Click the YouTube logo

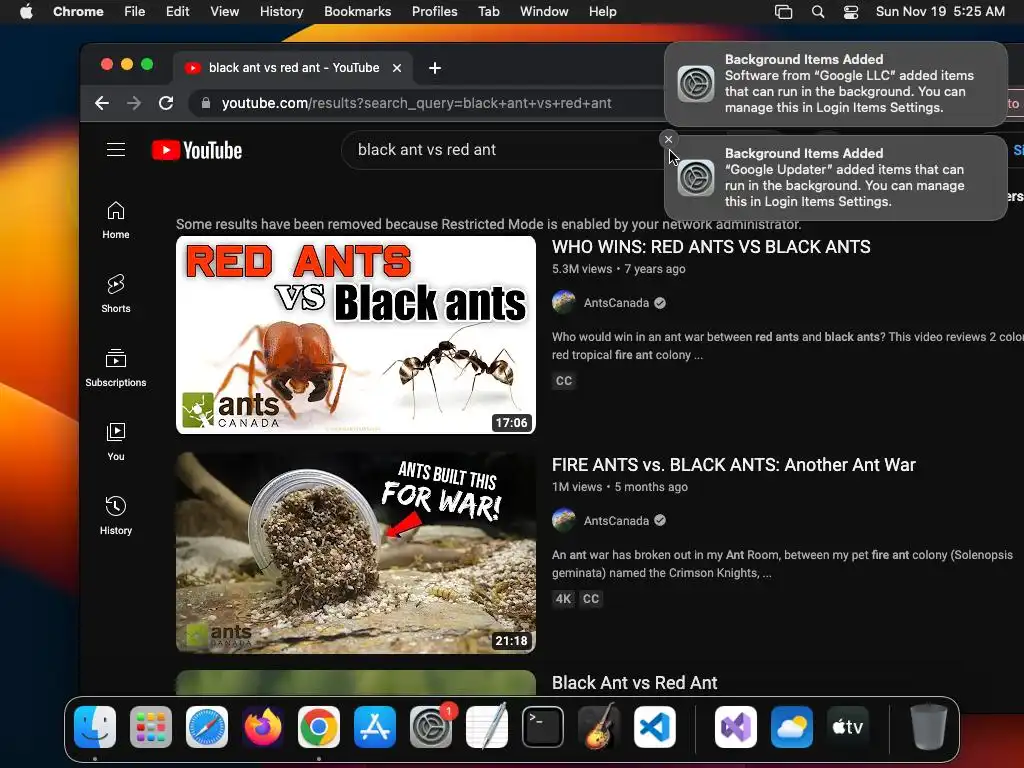click(x=197, y=150)
